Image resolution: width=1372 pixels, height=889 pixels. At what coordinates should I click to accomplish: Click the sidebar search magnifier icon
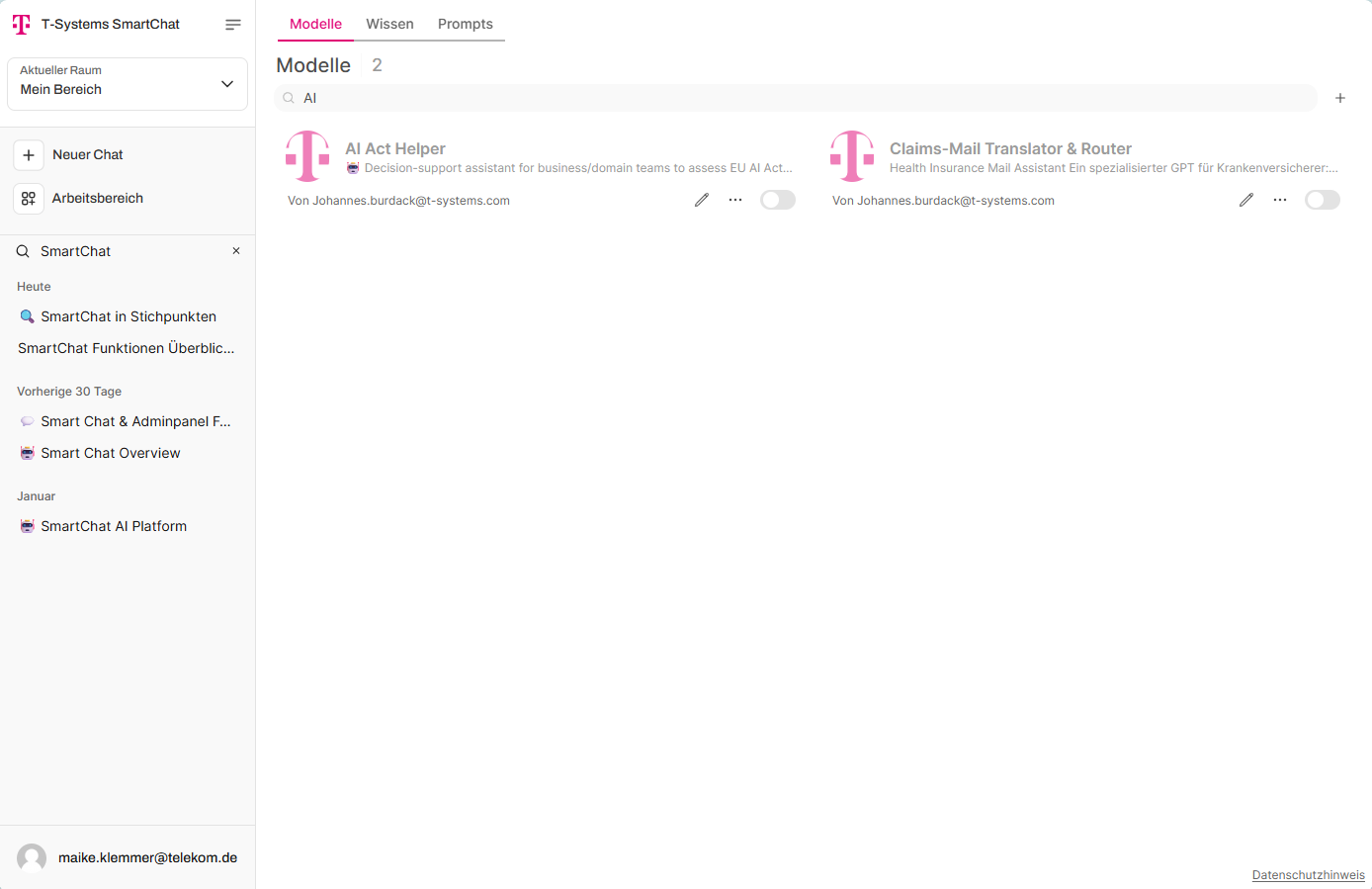[x=23, y=251]
